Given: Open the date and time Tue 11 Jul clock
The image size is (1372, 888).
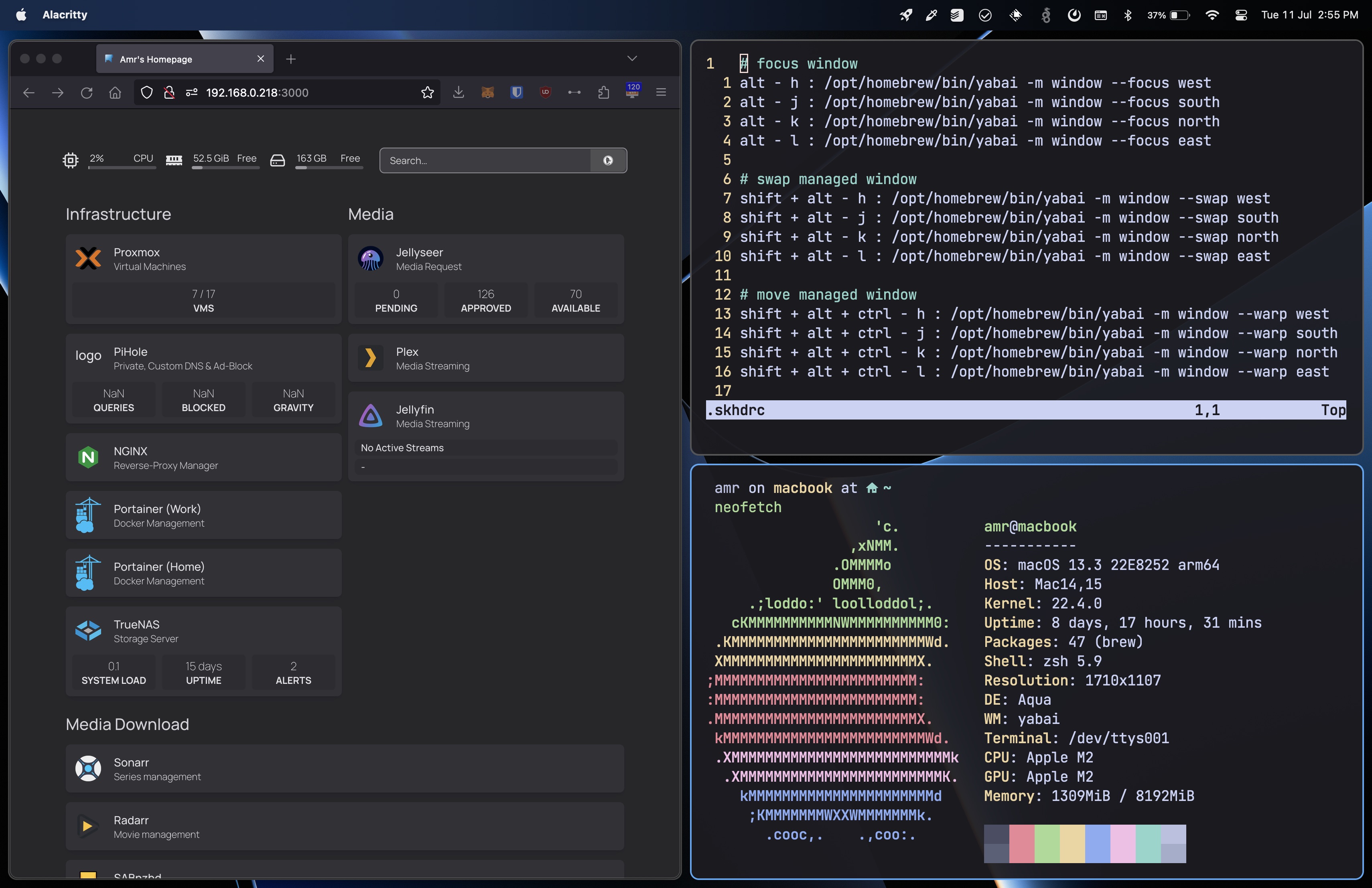Looking at the screenshot, I should (1309, 15).
